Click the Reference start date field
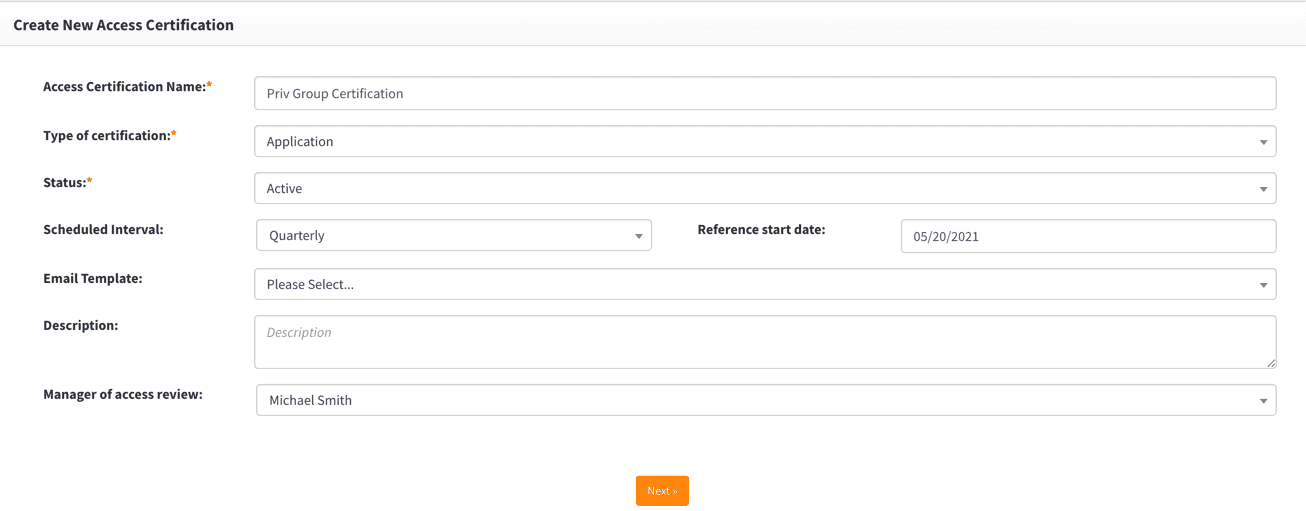The height and width of the screenshot is (511, 1306). pyautogui.click(x=1088, y=236)
